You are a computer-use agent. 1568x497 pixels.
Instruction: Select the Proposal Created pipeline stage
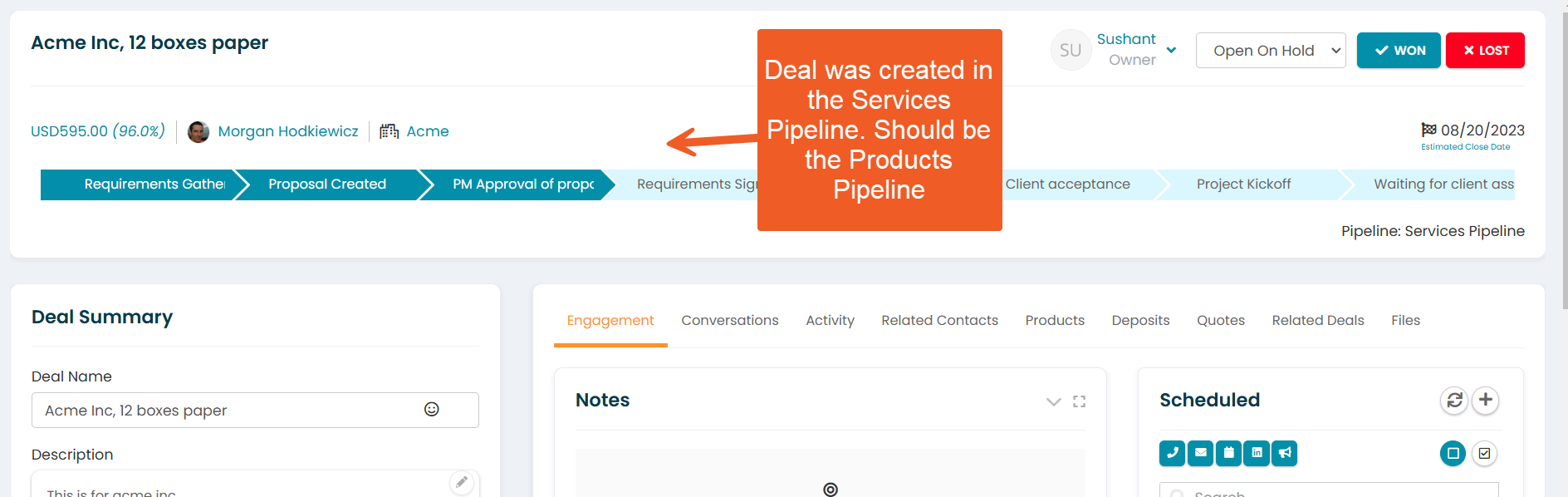coord(327,184)
